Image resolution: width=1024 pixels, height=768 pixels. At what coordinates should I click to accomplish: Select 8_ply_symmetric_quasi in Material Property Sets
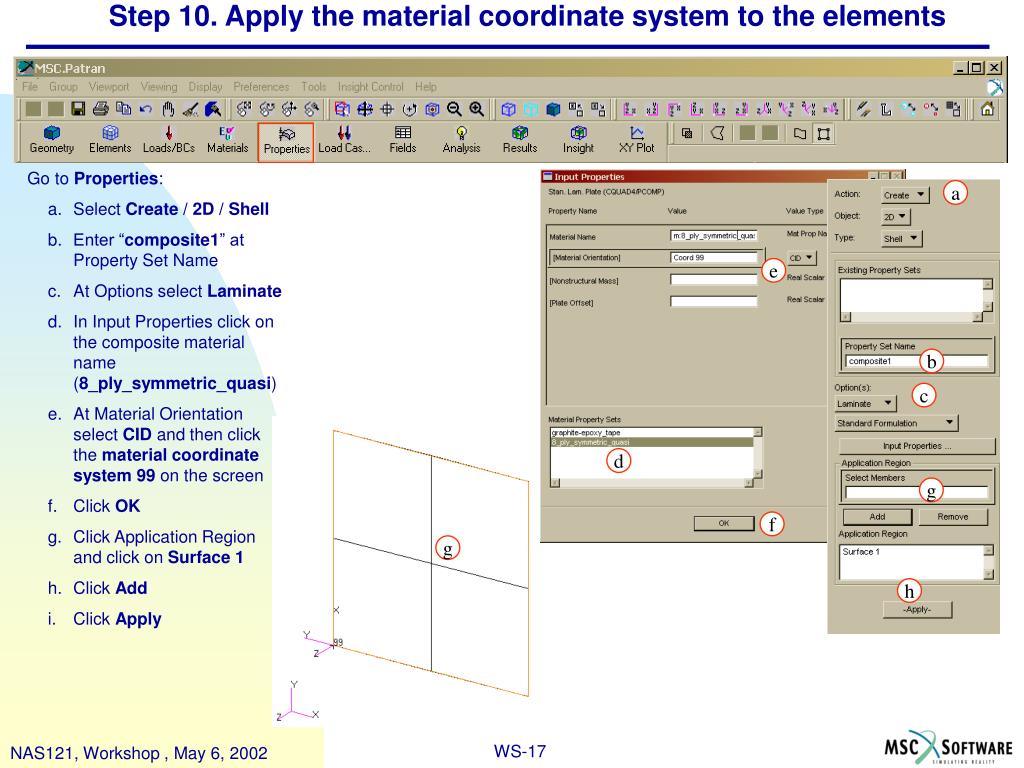[x=652, y=442]
